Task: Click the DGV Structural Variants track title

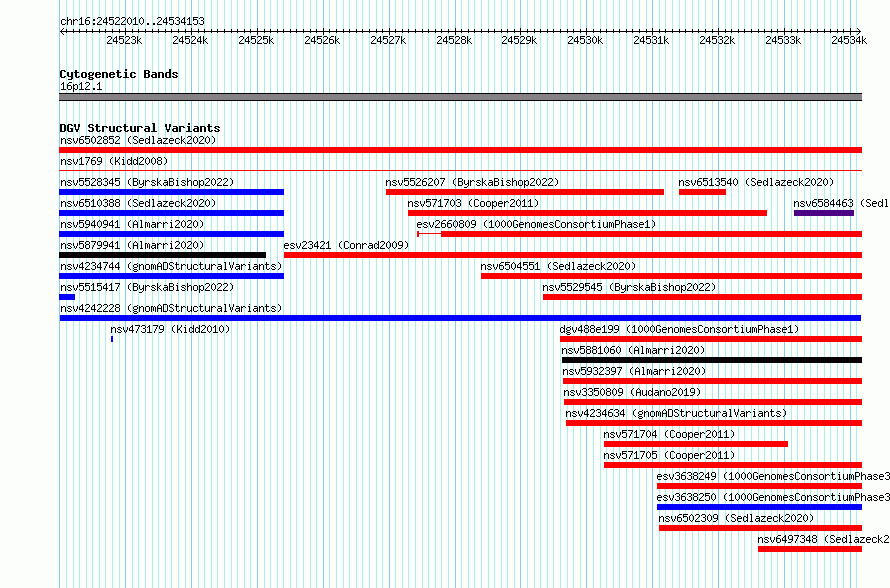Action: click(x=140, y=128)
